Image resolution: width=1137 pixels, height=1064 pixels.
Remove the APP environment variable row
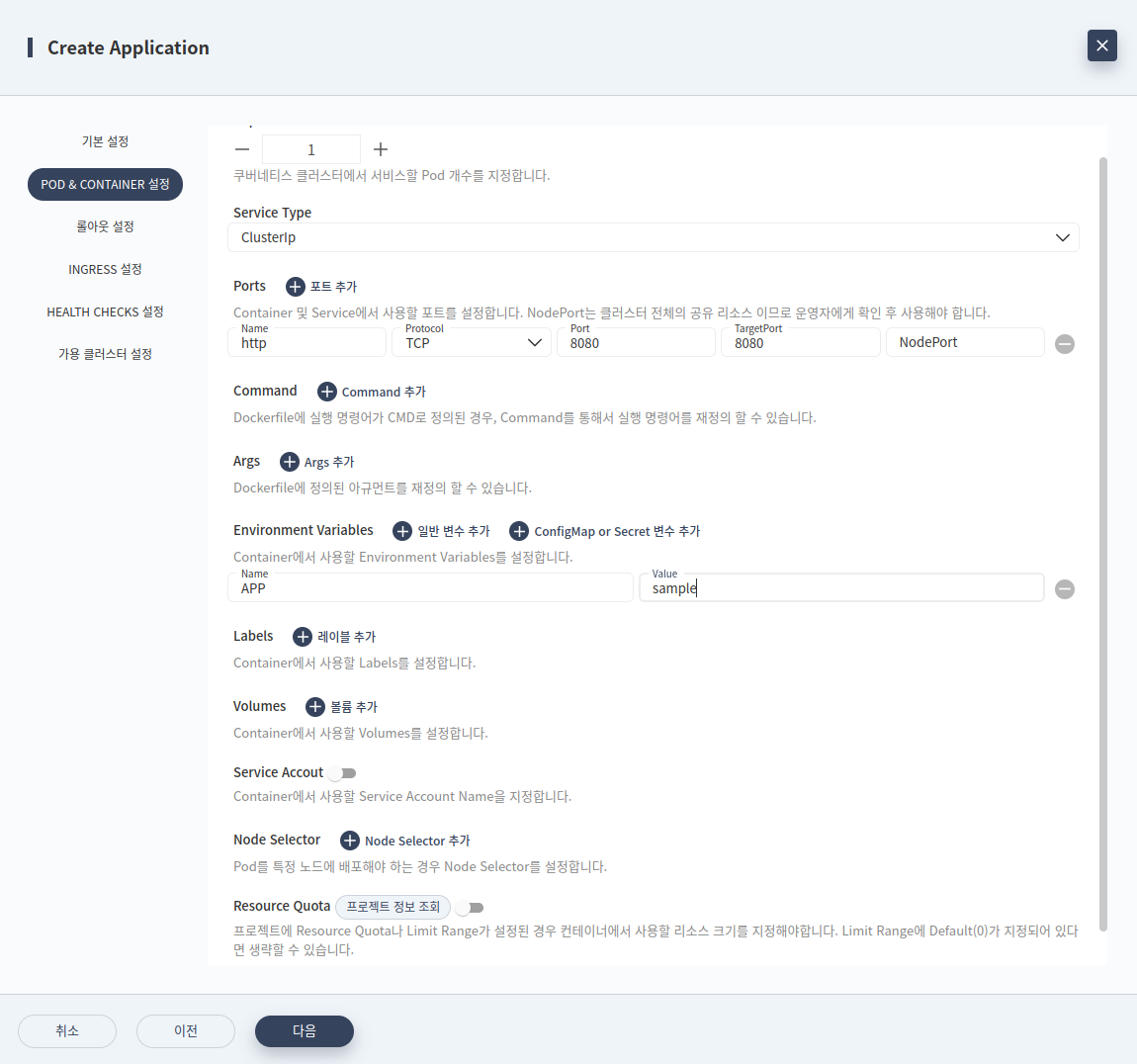coord(1065,589)
